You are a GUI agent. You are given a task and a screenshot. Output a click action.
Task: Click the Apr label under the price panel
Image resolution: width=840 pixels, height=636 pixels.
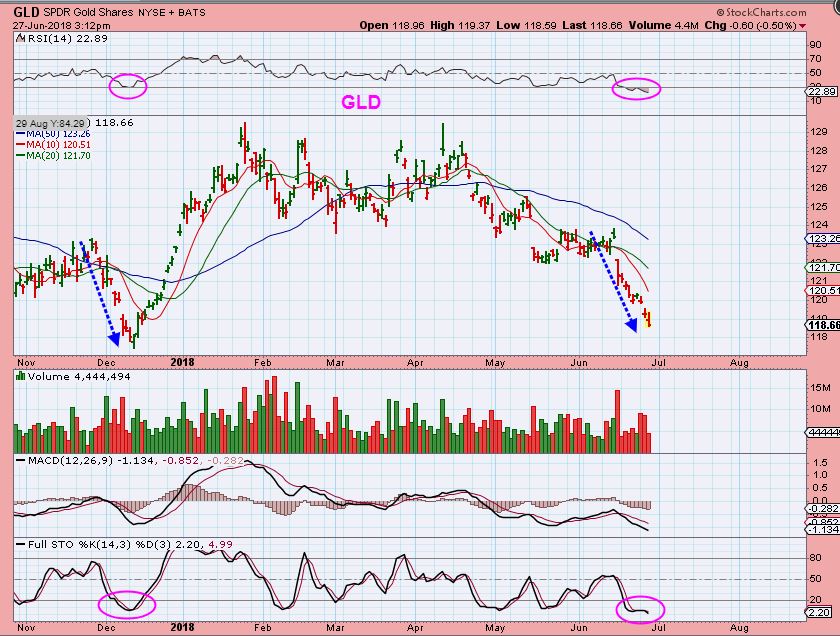tap(415, 363)
